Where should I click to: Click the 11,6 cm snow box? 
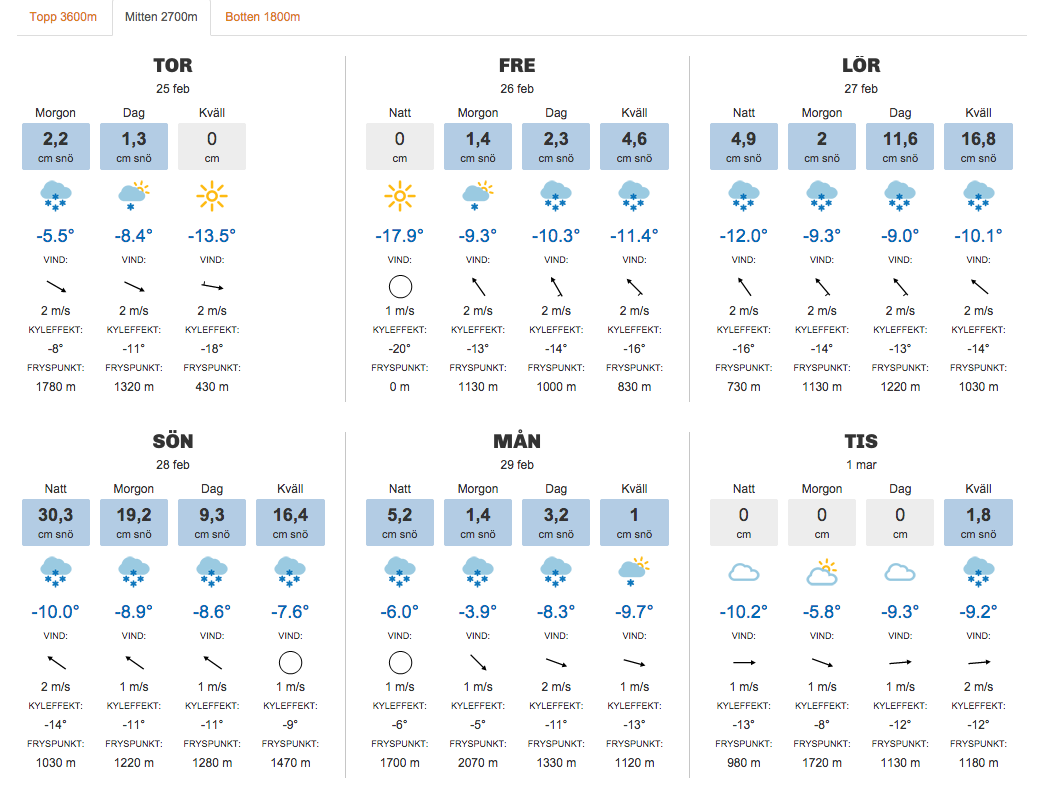[900, 146]
